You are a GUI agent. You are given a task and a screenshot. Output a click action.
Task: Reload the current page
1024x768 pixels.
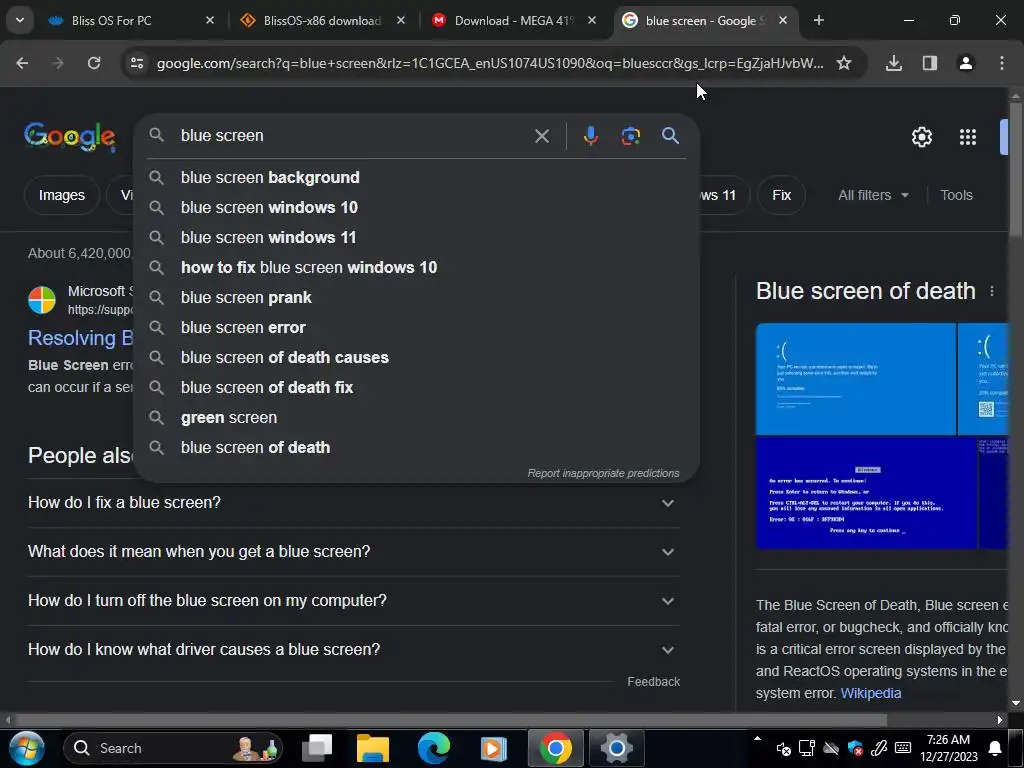[x=94, y=63]
